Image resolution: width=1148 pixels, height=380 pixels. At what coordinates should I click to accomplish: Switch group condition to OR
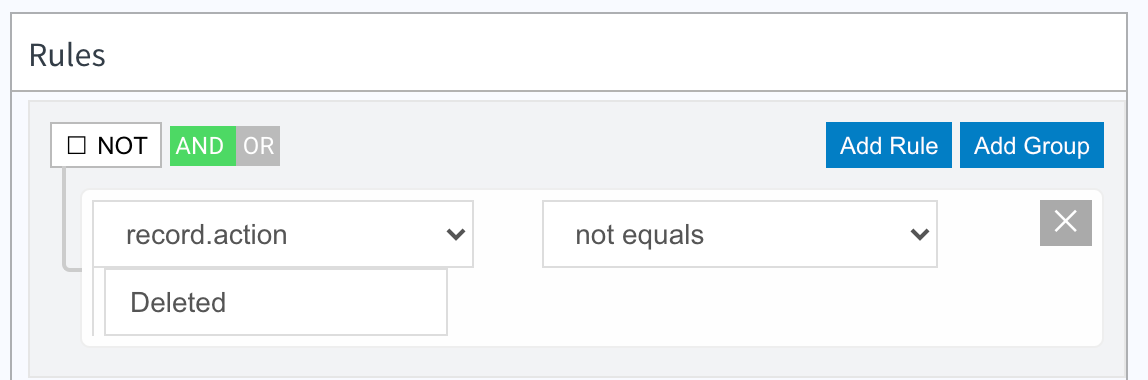[258, 146]
